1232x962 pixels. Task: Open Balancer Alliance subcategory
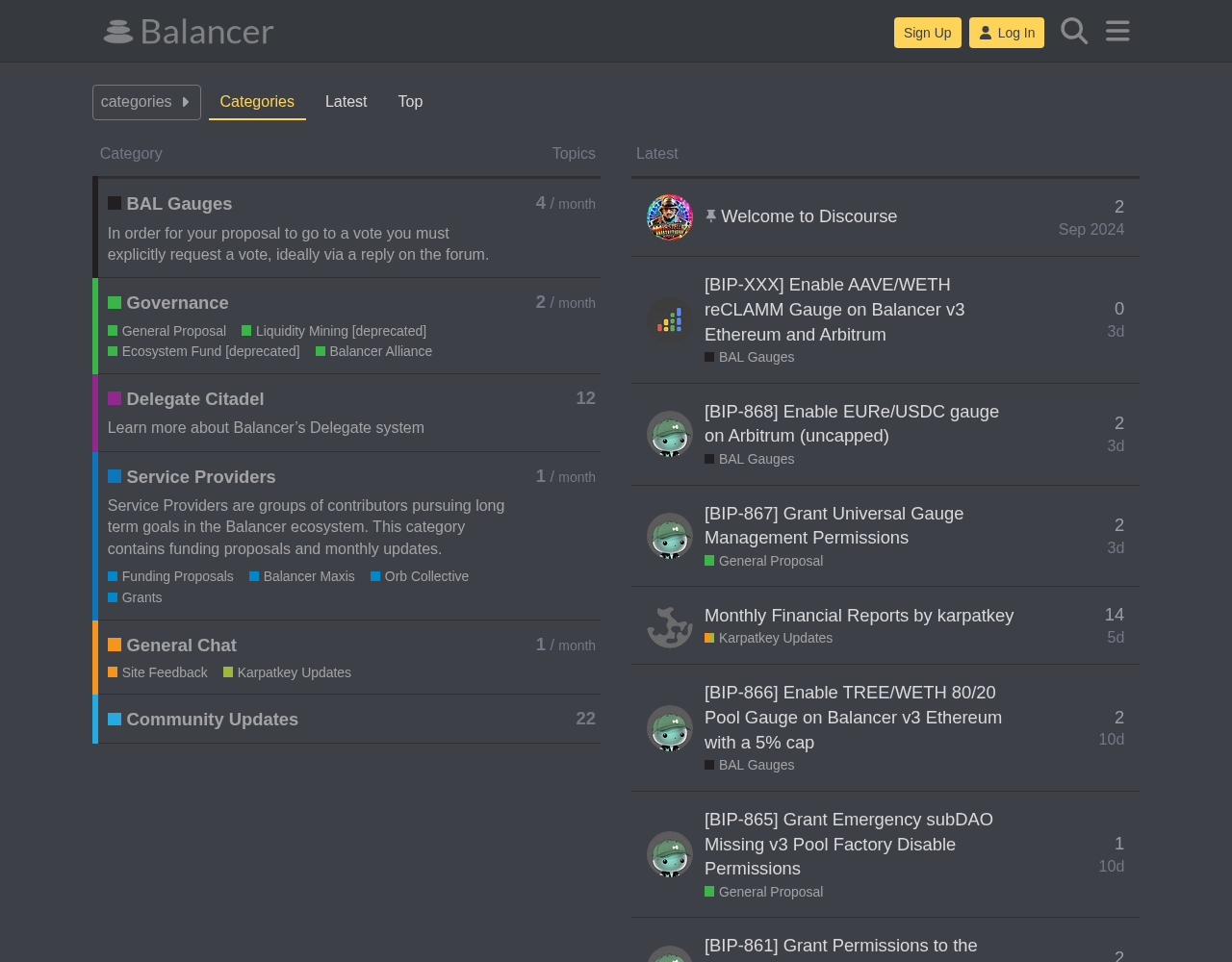(373, 351)
